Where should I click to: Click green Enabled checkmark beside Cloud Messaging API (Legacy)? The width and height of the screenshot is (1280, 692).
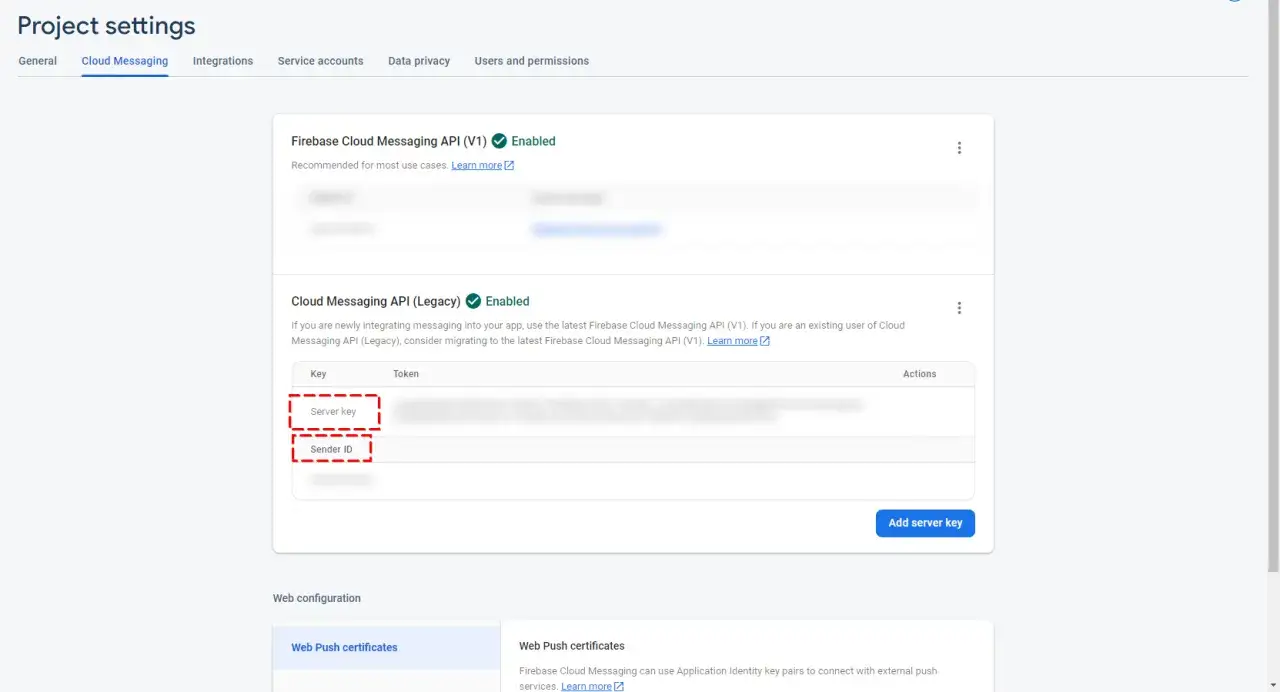click(474, 301)
